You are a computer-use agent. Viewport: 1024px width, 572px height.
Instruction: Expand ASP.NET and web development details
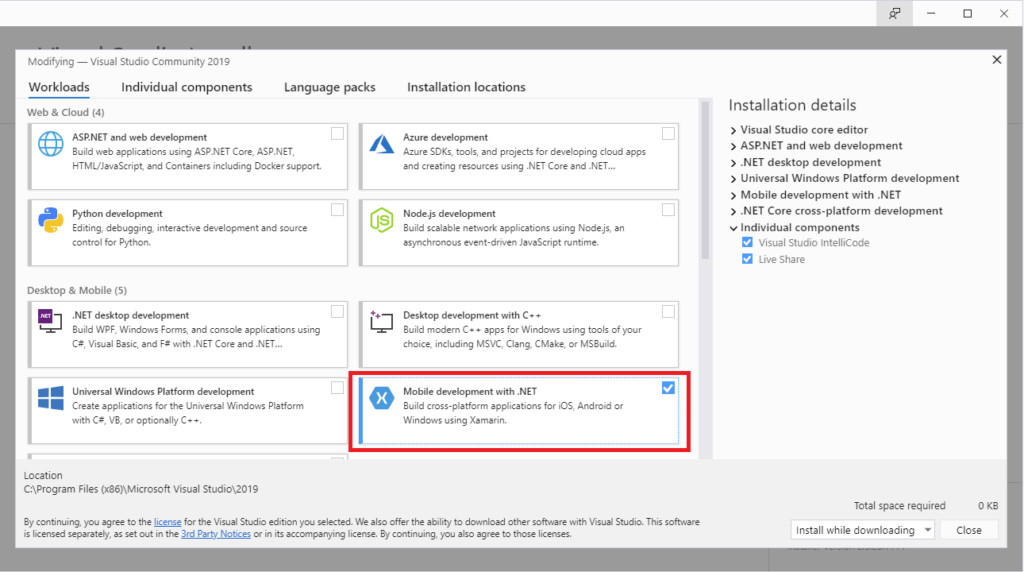tap(733, 146)
